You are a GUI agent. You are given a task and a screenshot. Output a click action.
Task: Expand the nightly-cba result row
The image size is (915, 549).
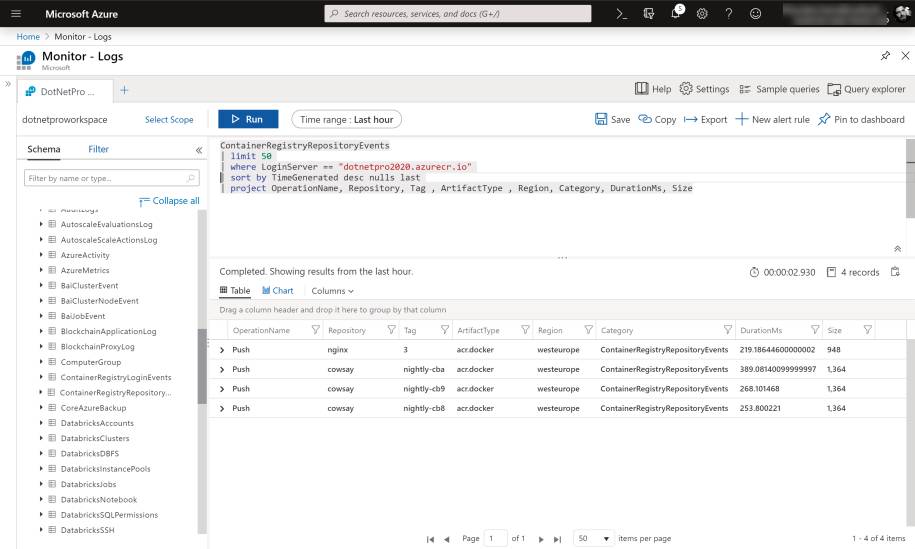tap(222, 369)
